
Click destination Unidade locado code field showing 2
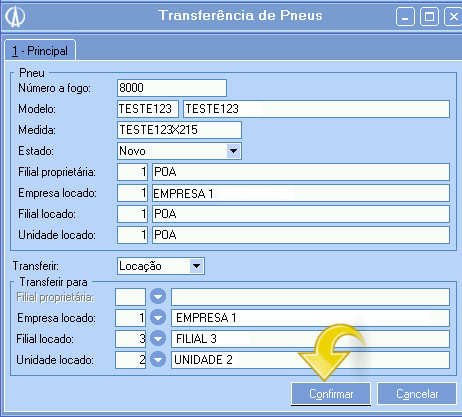click(x=131, y=360)
